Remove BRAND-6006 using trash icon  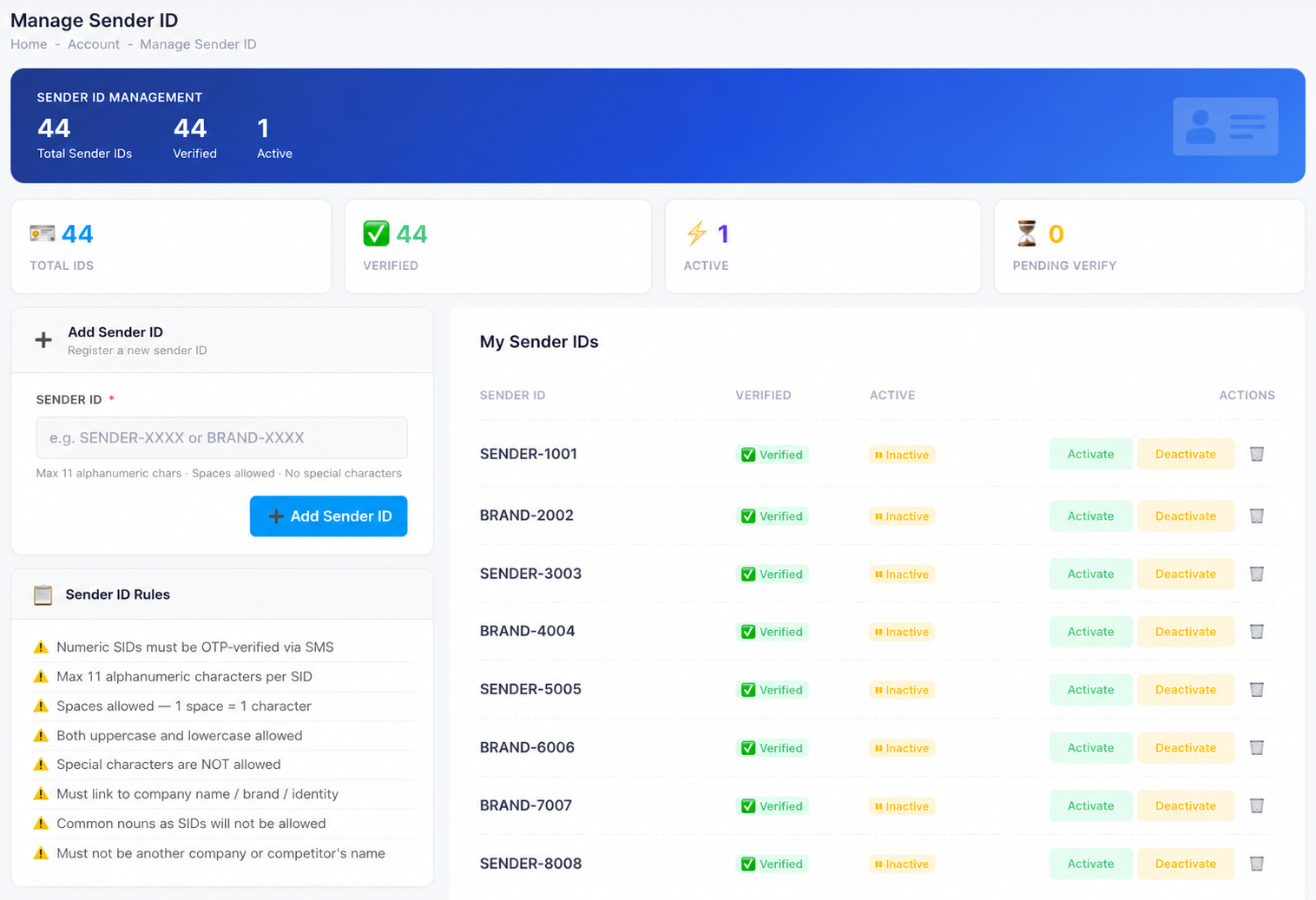pos(1256,747)
